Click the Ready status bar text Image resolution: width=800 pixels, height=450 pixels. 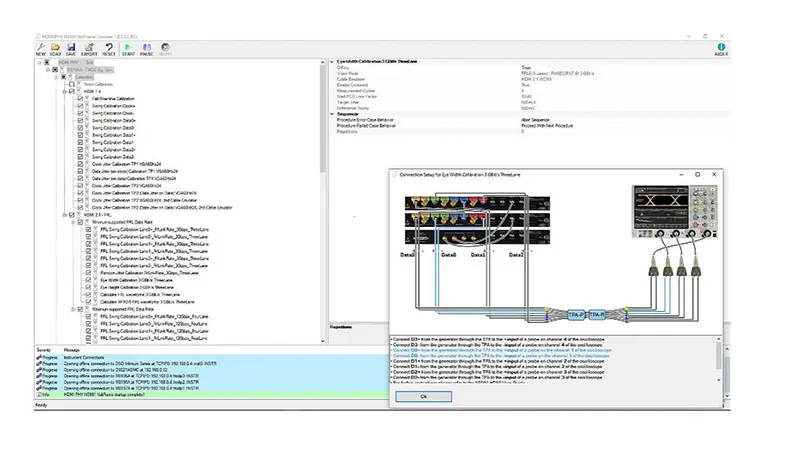point(41,405)
